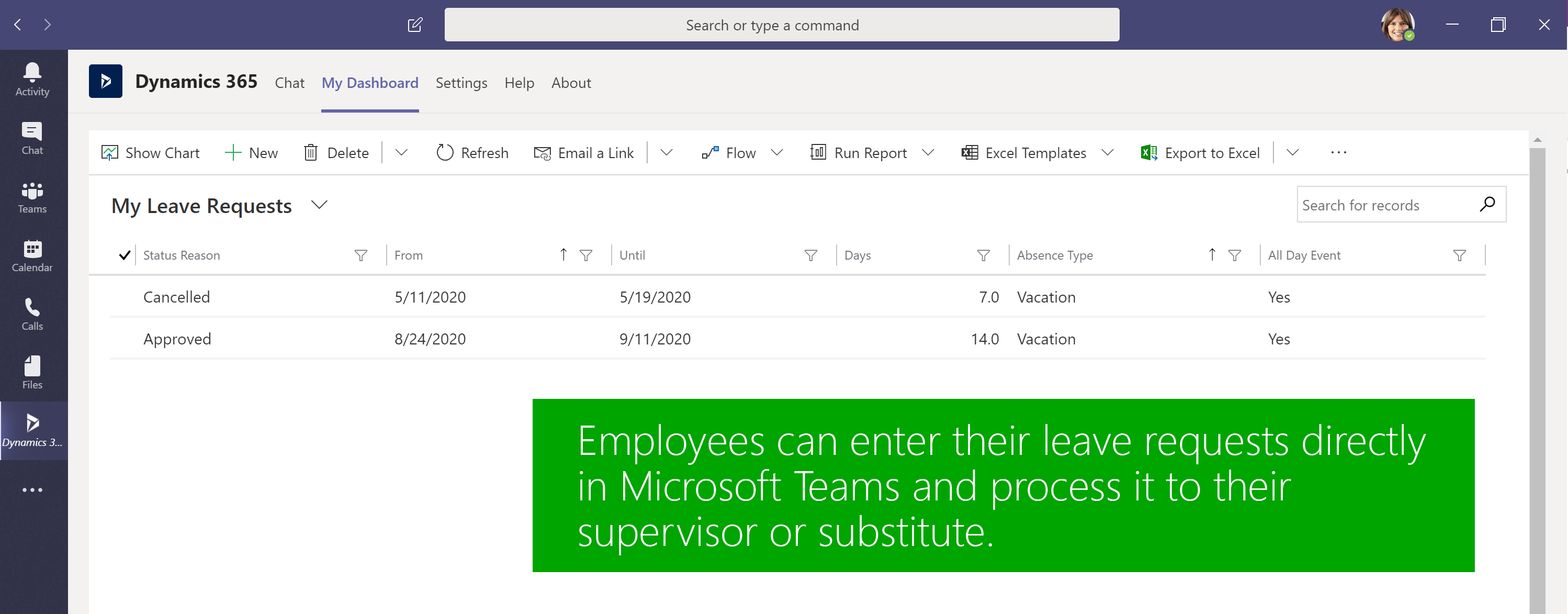Click the 9/11/2020 Until date cell
Image resolution: width=1568 pixels, height=614 pixels.
655,339
